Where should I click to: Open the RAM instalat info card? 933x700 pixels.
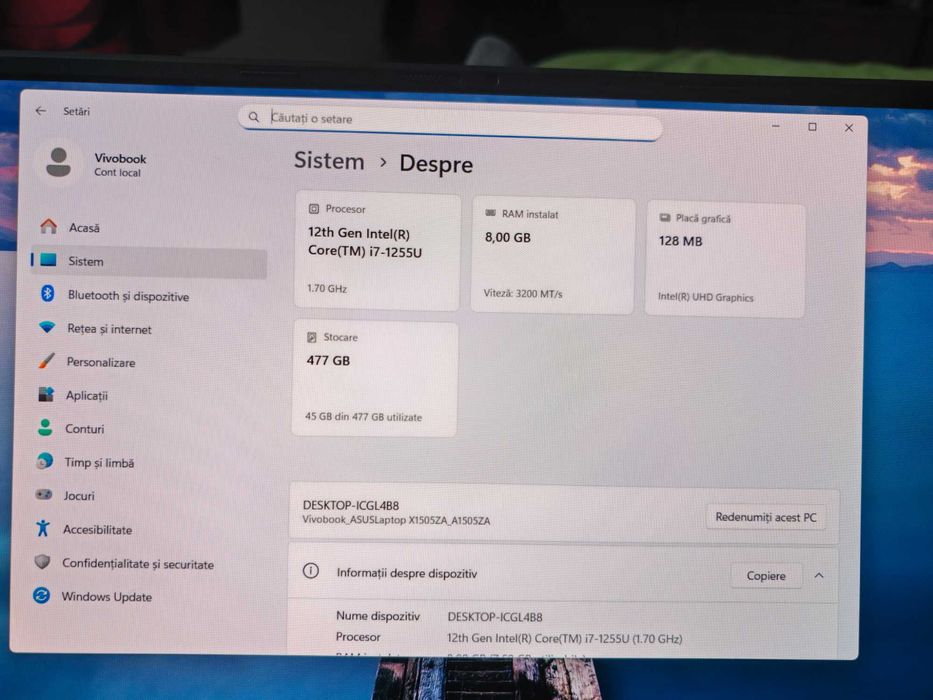pyautogui.click(x=553, y=256)
